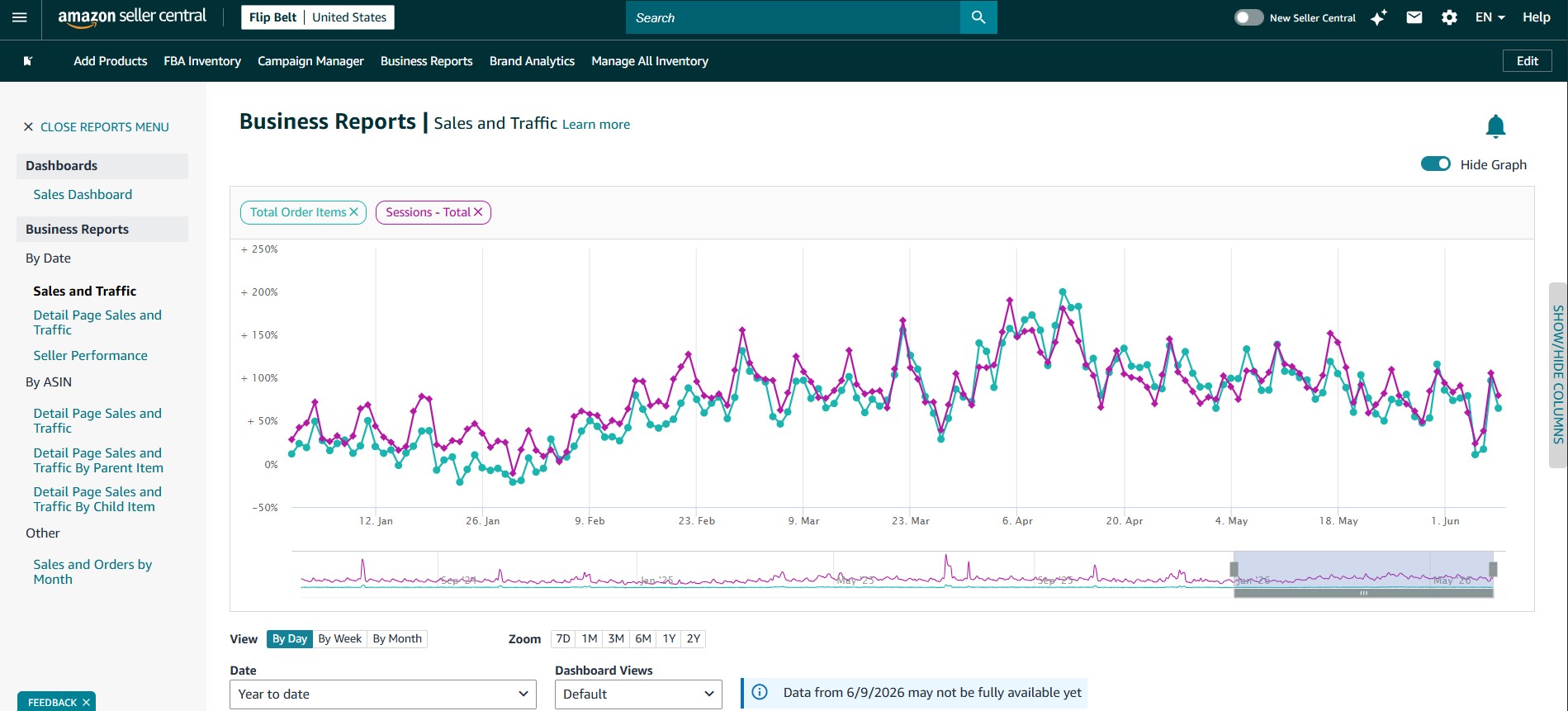Remove the Total Order Items metric chip

click(x=353, y=212)
